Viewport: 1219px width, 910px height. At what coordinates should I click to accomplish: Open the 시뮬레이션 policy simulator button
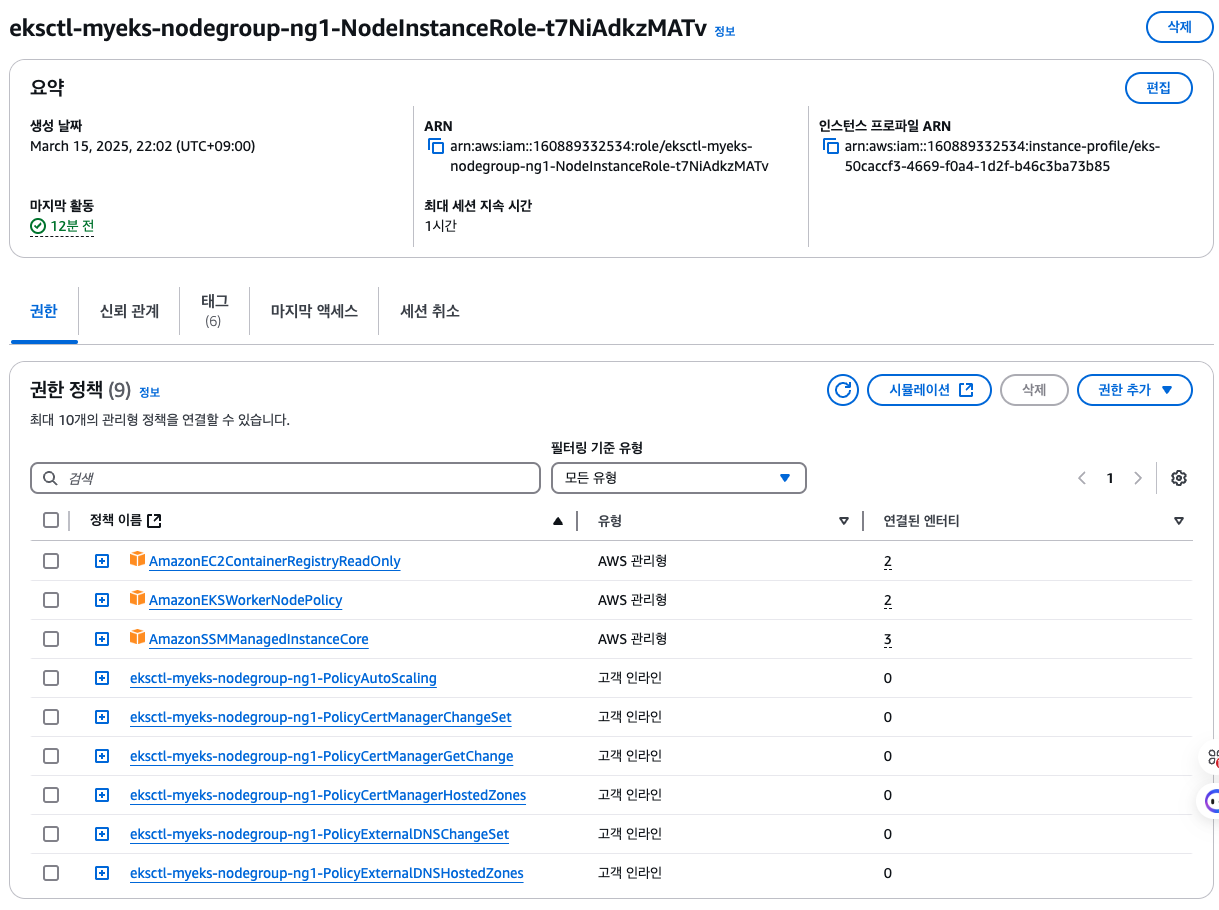pyautogui.click(x=929, y=390)
